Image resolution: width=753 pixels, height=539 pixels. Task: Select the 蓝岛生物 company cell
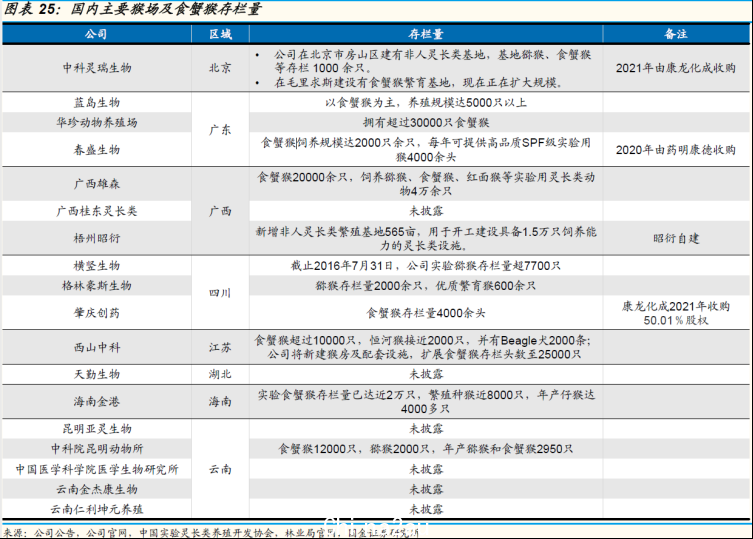97,102
